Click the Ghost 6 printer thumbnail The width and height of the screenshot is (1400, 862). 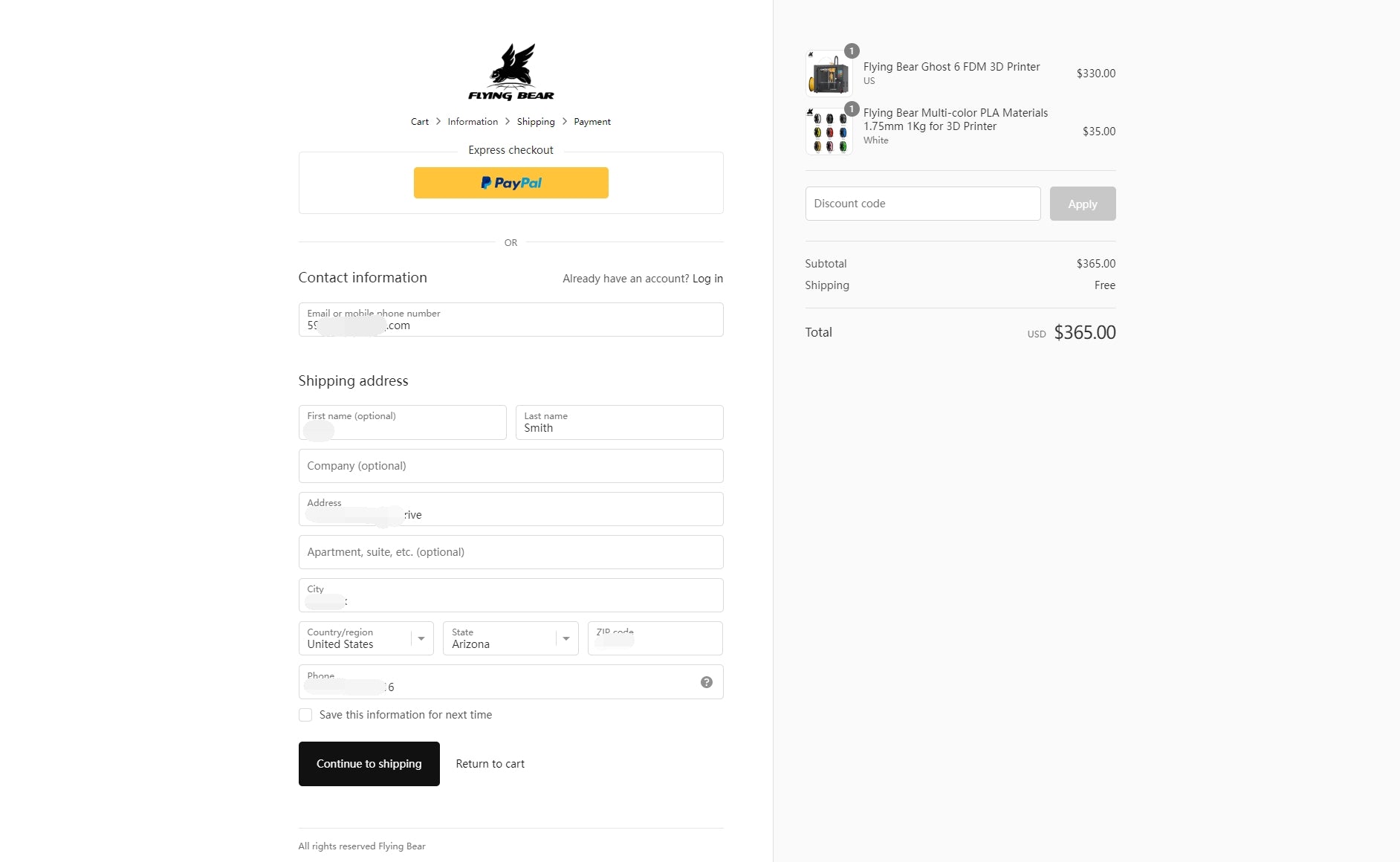tap(829, 74)
